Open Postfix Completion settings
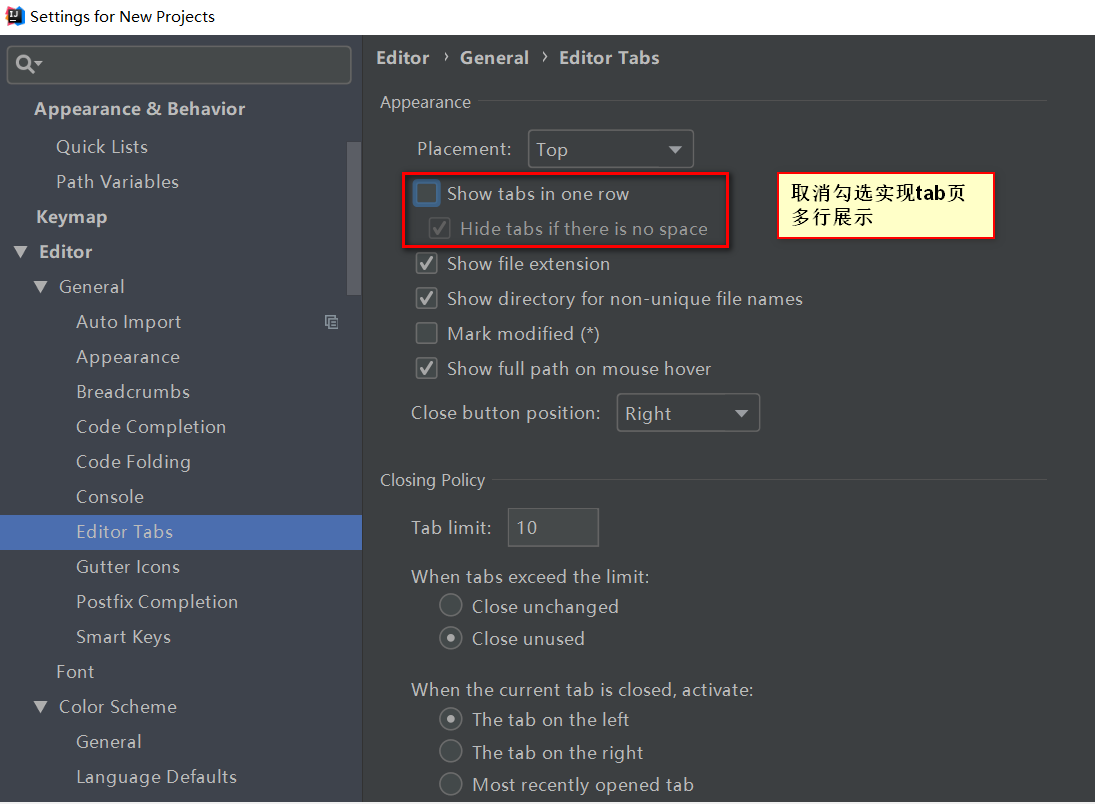 [x=157, y=601]
